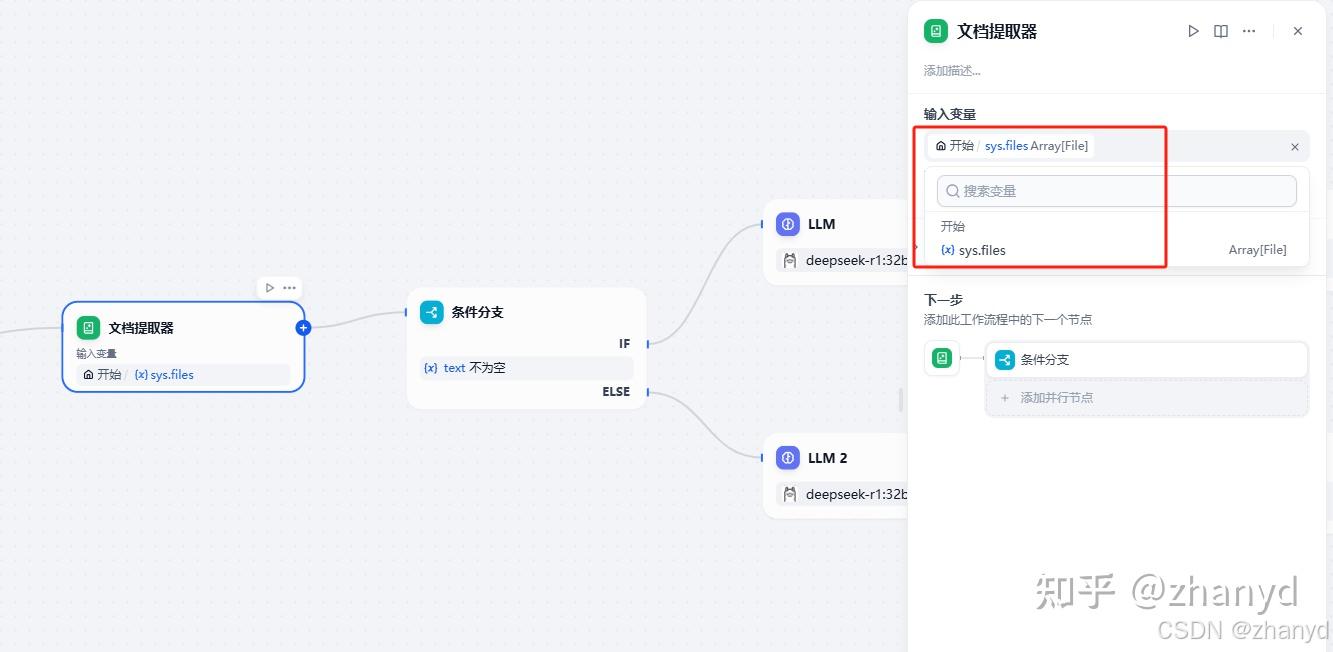
Task: Select the LLM 2 node on canvas
Action: click(x=827, y=458)
